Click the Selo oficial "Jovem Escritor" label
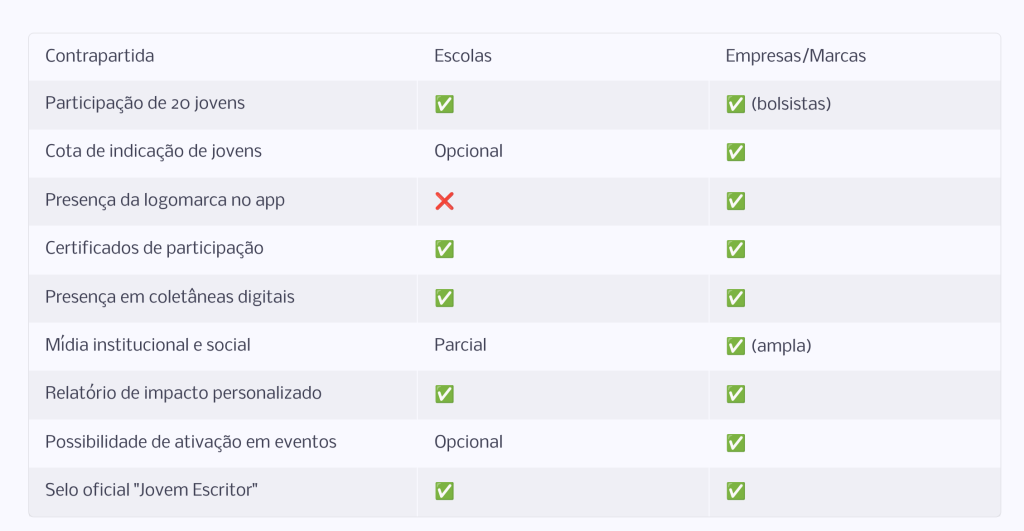This screenshot has height=531, width=1024. (x=152, y=490)
